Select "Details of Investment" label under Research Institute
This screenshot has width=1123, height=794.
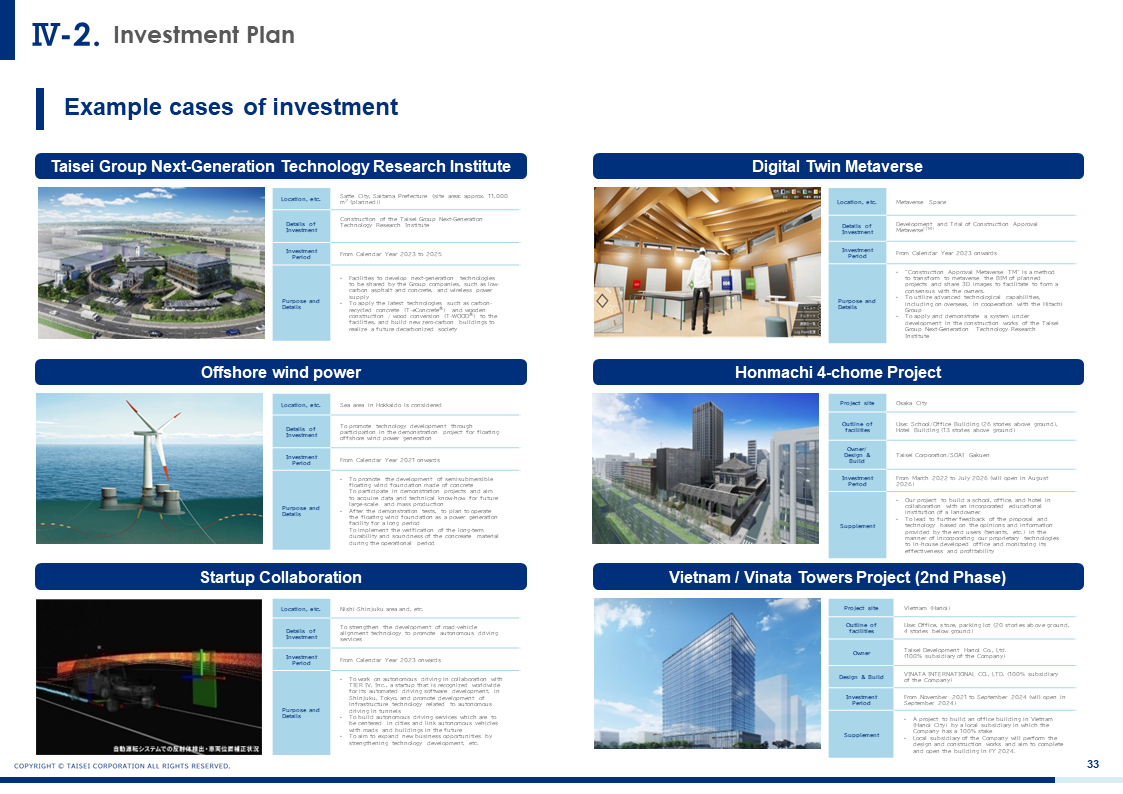pos(301,227)
